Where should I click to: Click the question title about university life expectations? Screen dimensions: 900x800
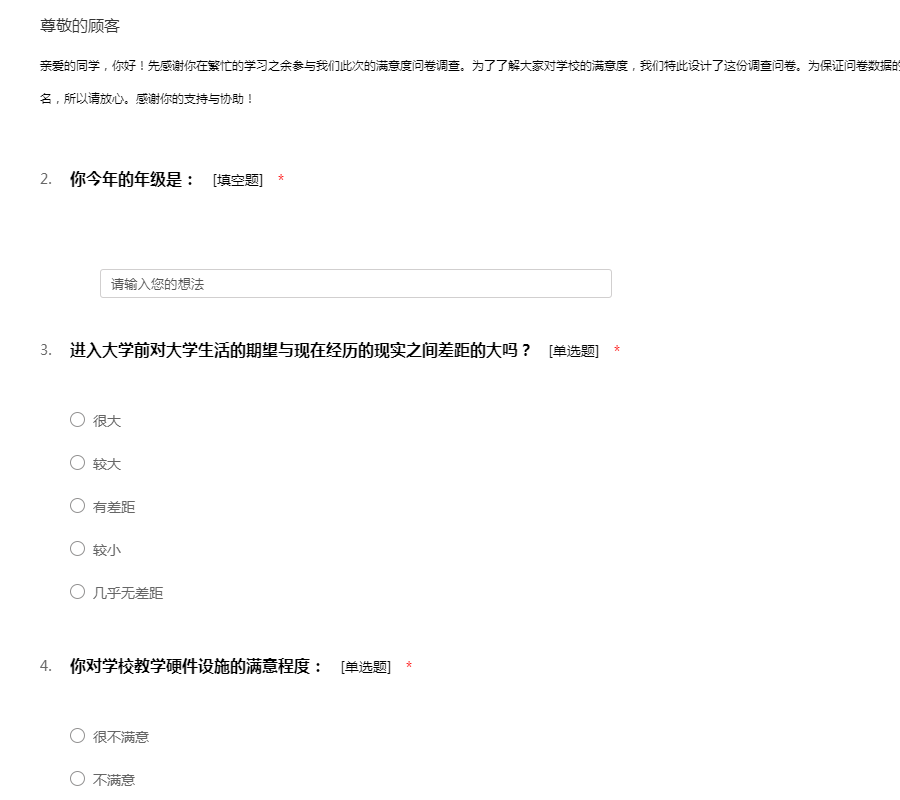[300, 351]
